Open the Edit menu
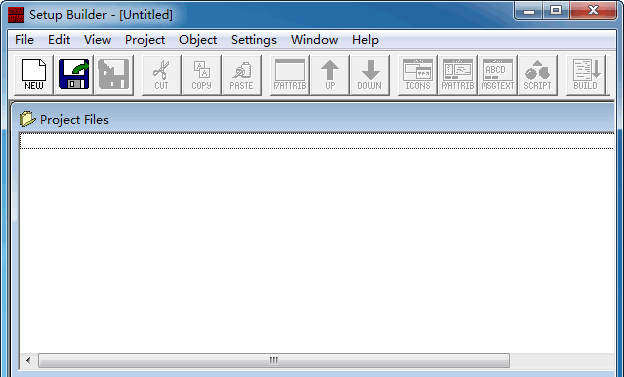 [59, 40]
